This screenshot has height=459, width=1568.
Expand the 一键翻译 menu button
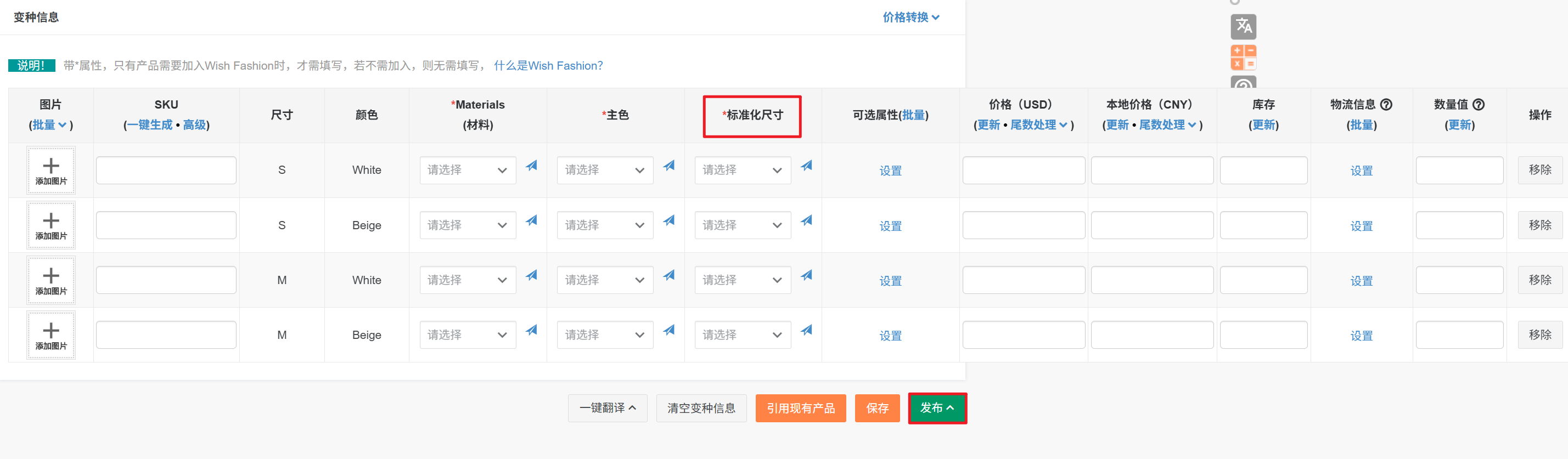607,408
